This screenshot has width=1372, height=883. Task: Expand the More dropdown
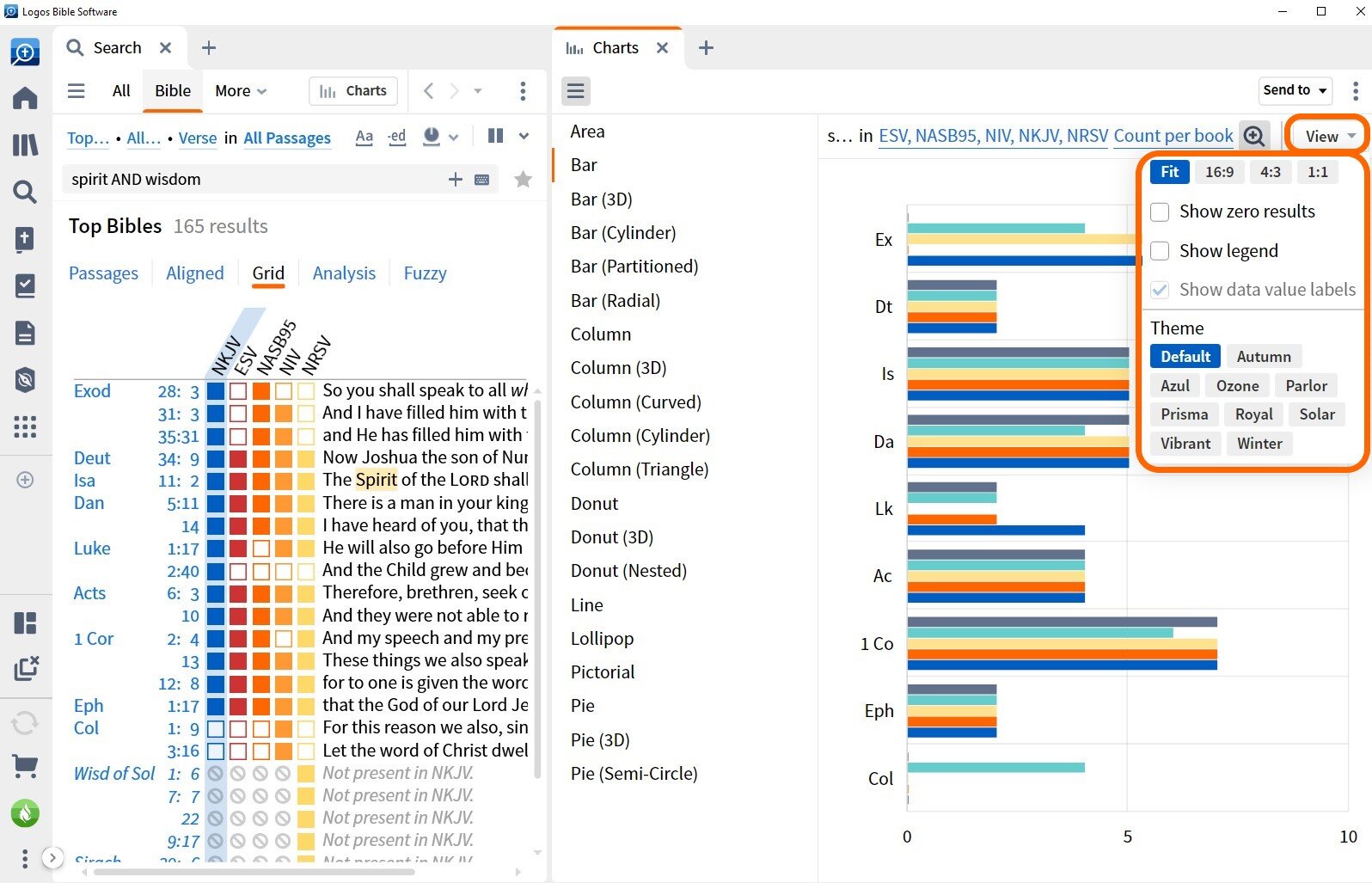coord(241,91)
